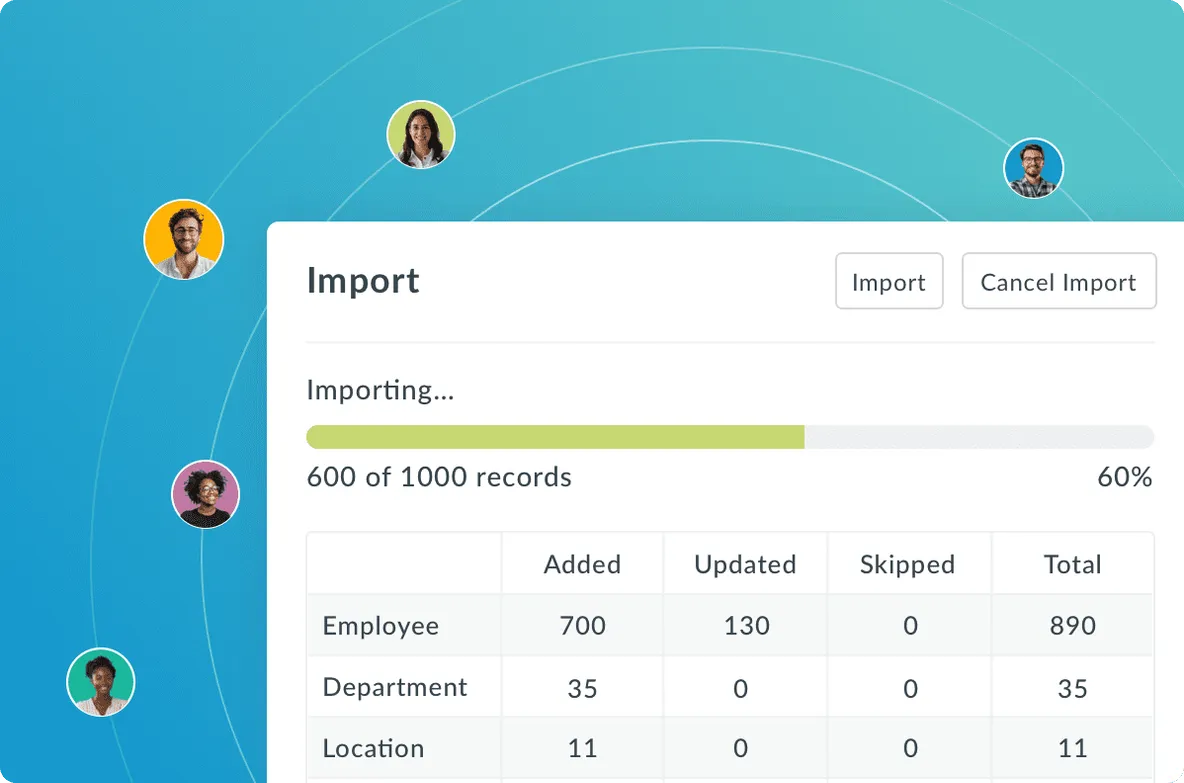
Task: Click the Department Total value 35
Action: click(x=1072, y=689)
